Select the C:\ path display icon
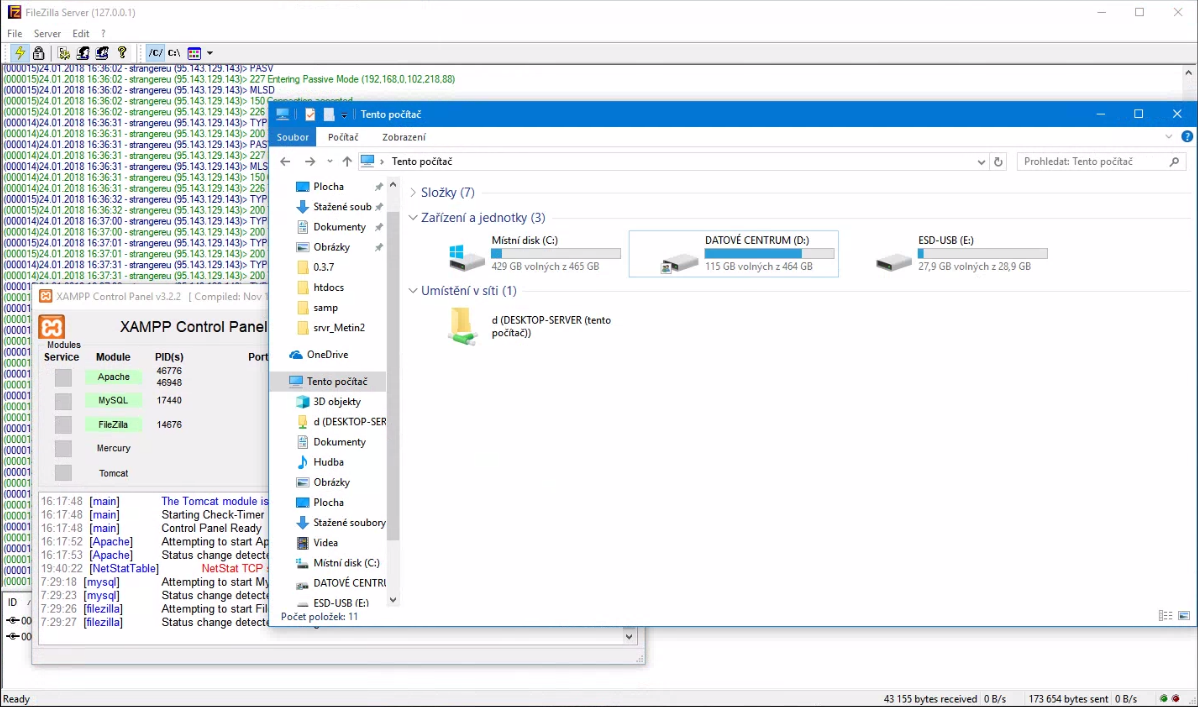 (x=174, y=53)
